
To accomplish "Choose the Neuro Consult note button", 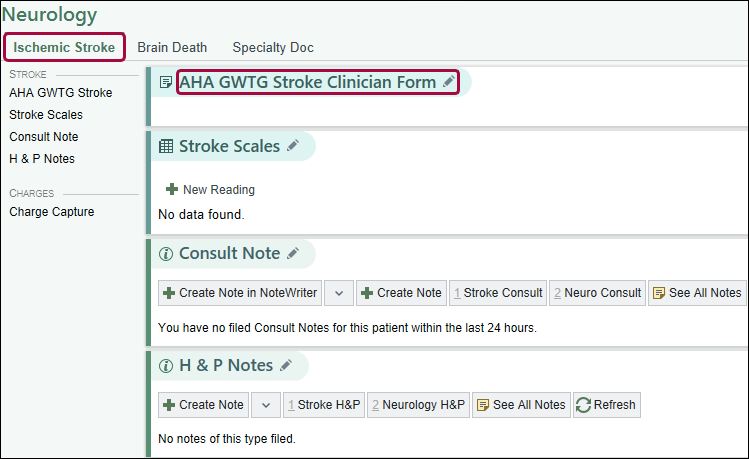I will point(596,293).
